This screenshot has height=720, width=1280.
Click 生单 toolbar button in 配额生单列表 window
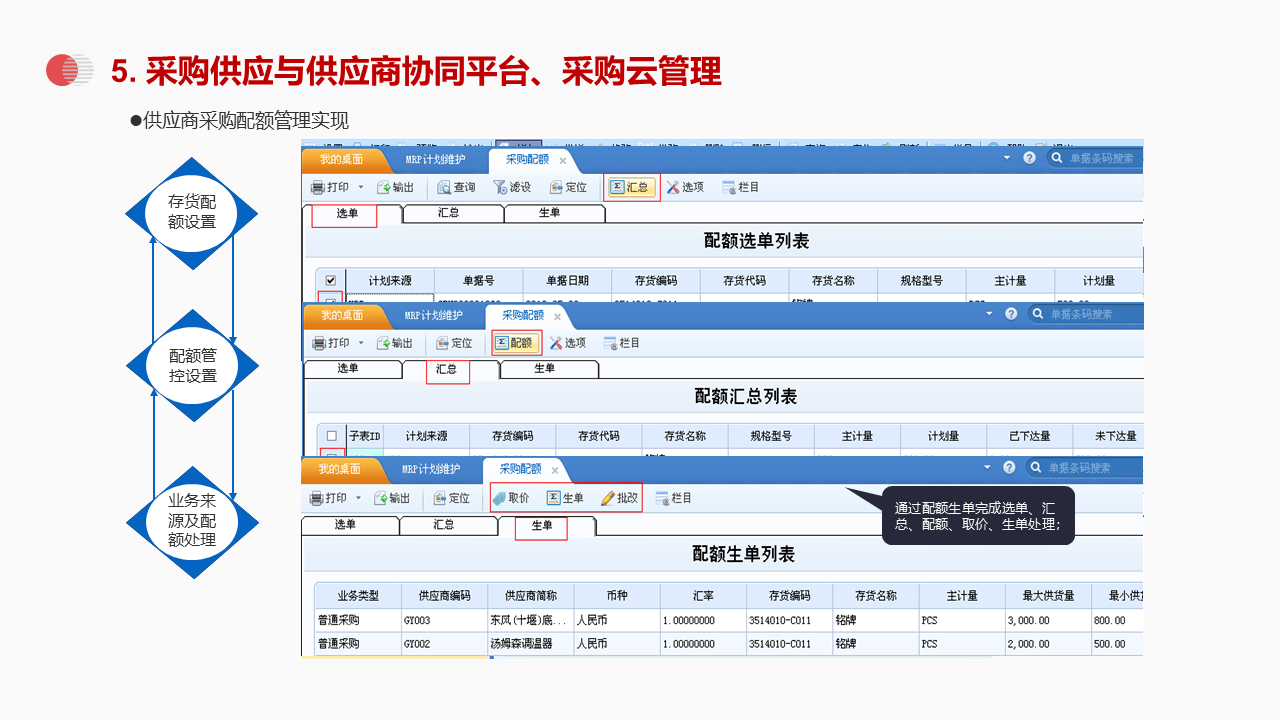click(565, 498)
